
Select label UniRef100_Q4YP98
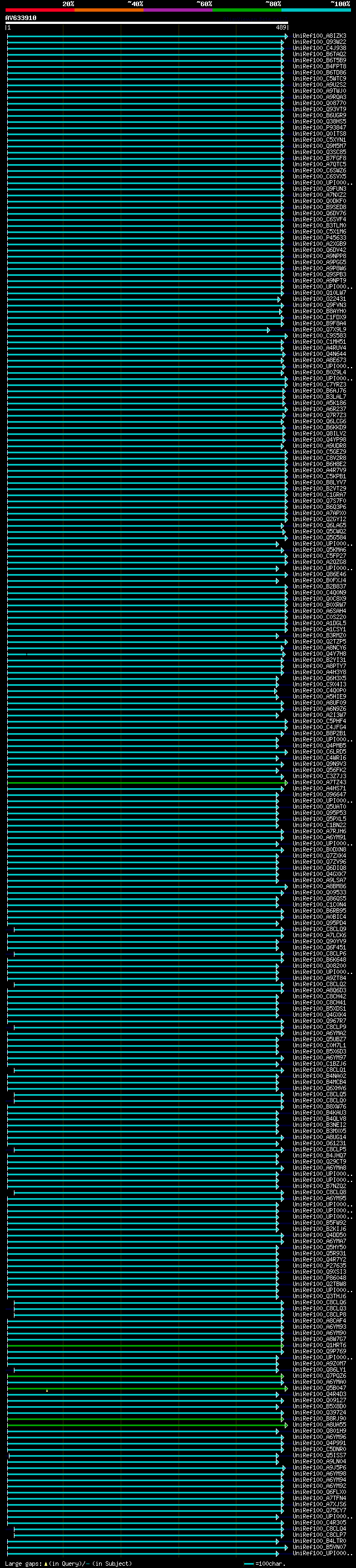[x=319, y=439]
